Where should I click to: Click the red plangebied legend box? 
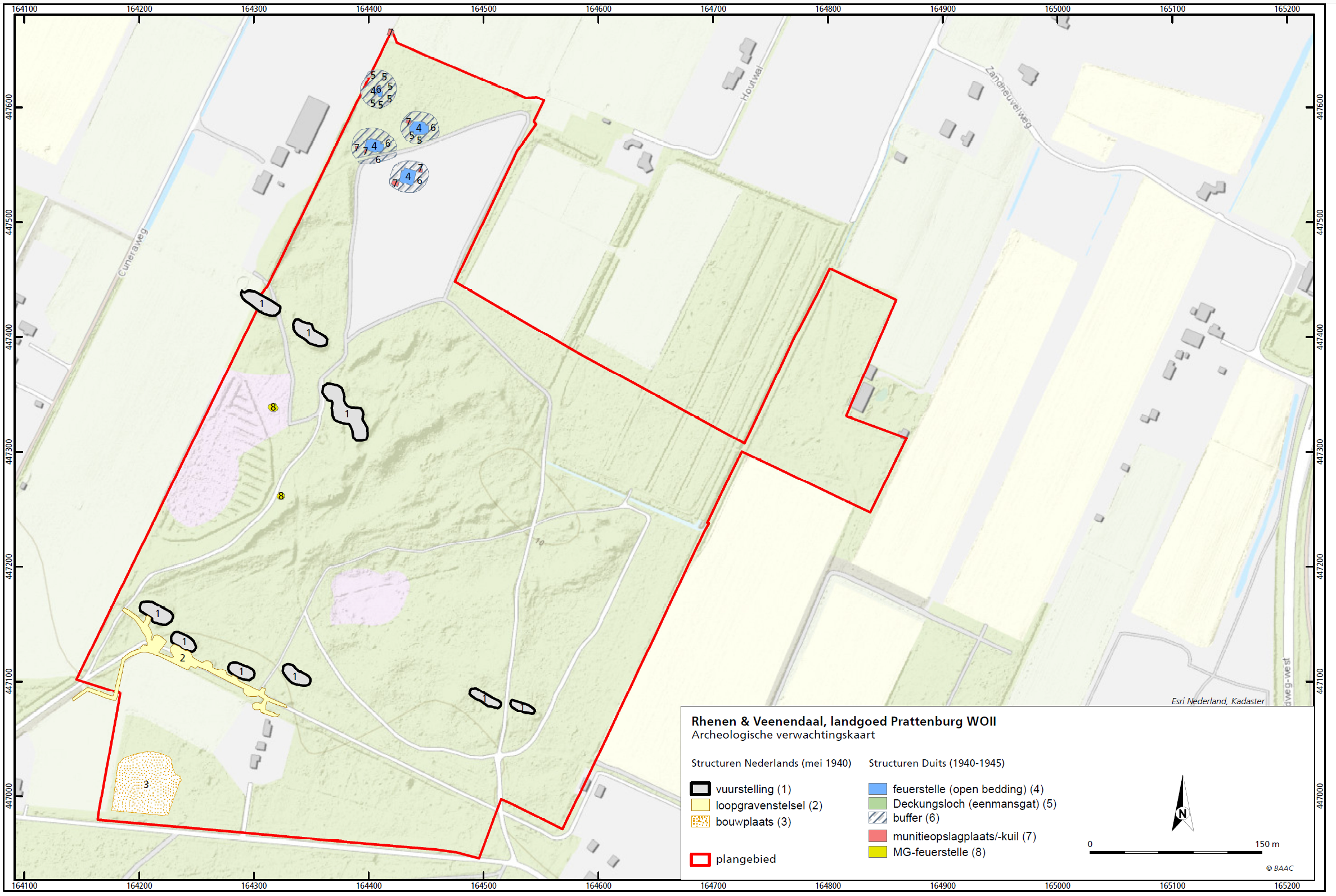[700, 859]
